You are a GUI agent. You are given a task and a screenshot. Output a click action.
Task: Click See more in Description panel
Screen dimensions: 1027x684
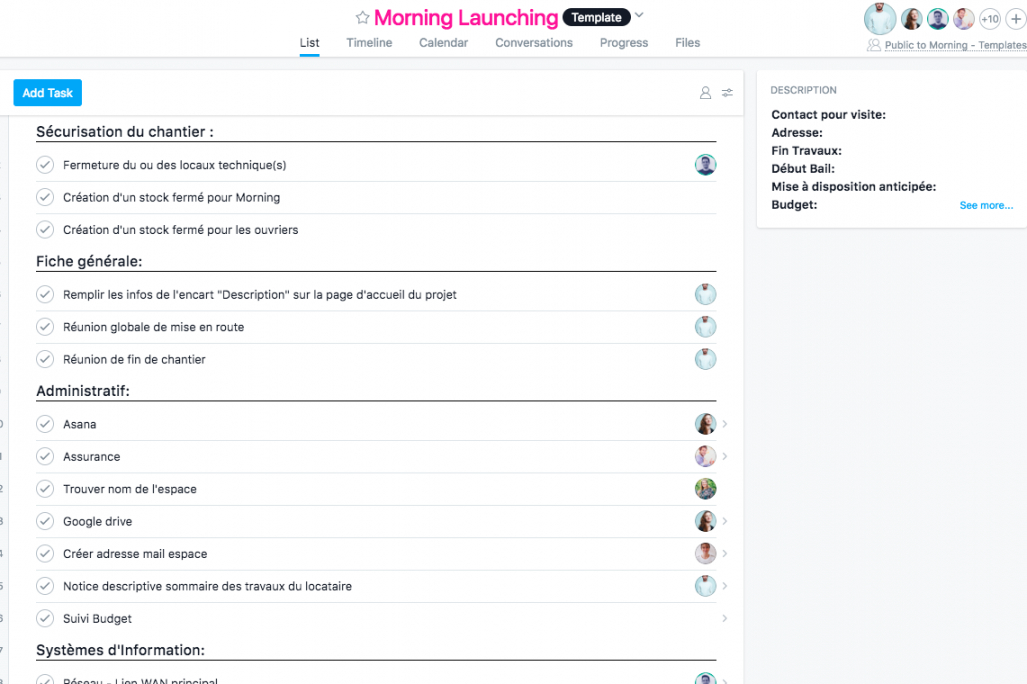[985, 206]
